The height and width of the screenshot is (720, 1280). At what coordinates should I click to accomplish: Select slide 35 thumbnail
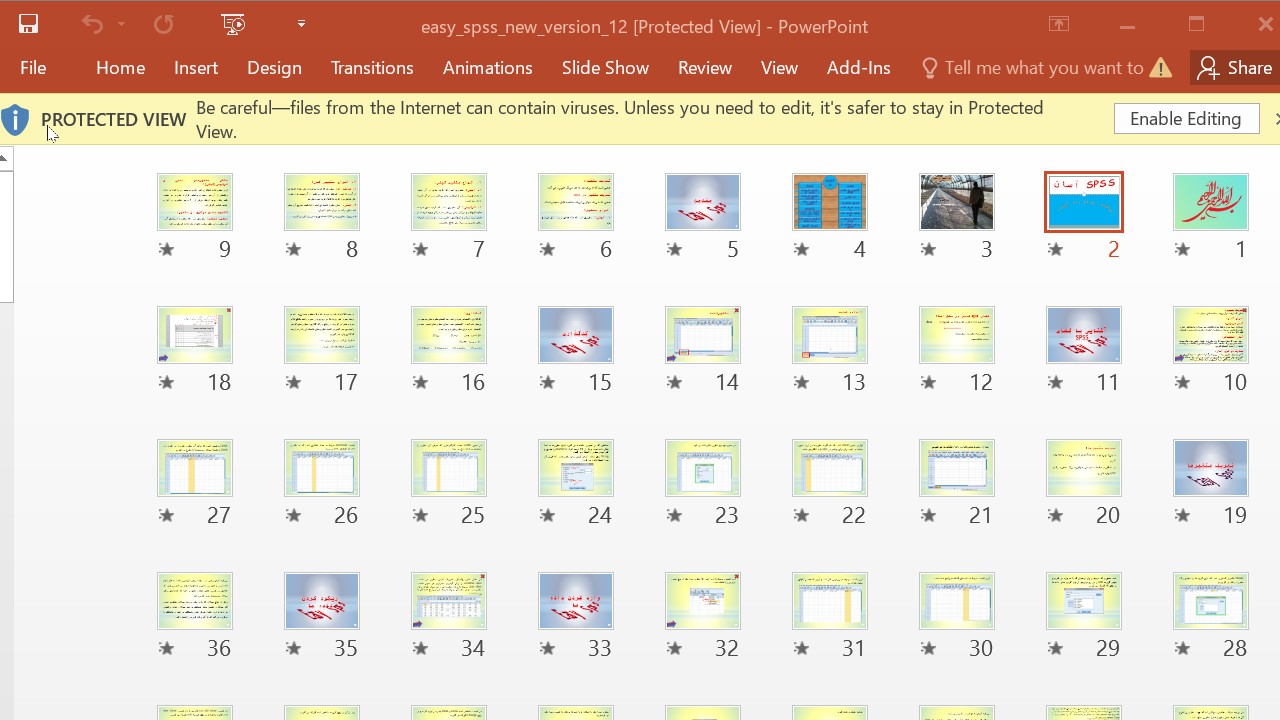click(x=321, y=601)
